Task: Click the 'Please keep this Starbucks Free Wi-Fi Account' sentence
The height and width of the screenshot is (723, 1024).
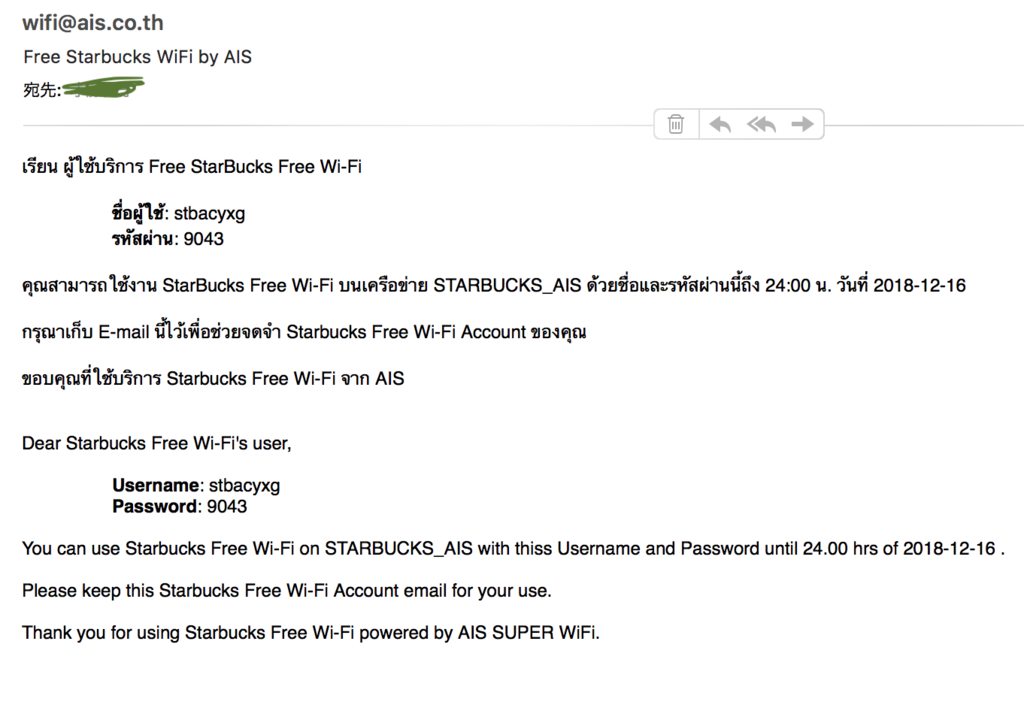Action: pyautogui.click(x=287, y=591)
